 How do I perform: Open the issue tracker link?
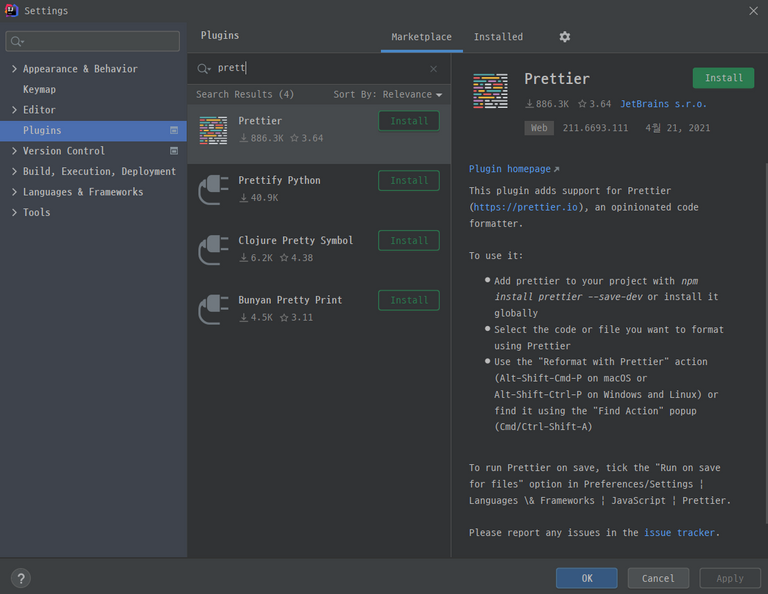click(679, 533)
